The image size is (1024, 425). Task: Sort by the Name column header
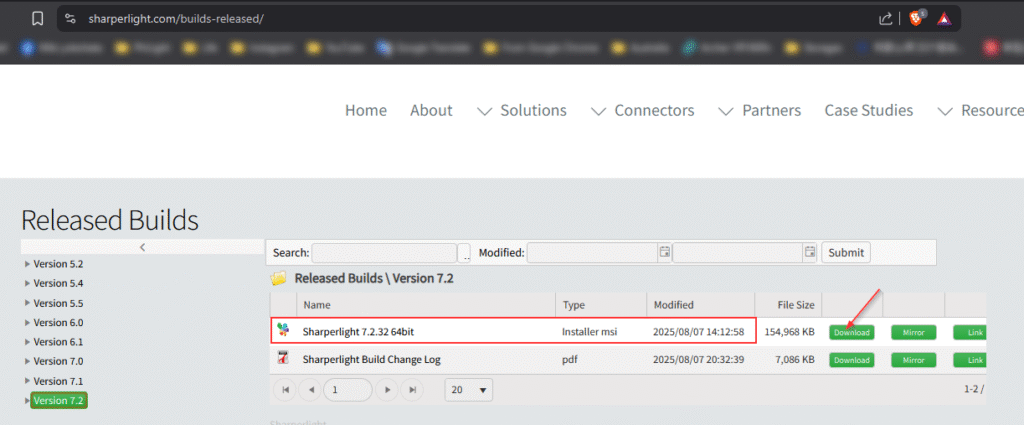click(x=426, y=305)
